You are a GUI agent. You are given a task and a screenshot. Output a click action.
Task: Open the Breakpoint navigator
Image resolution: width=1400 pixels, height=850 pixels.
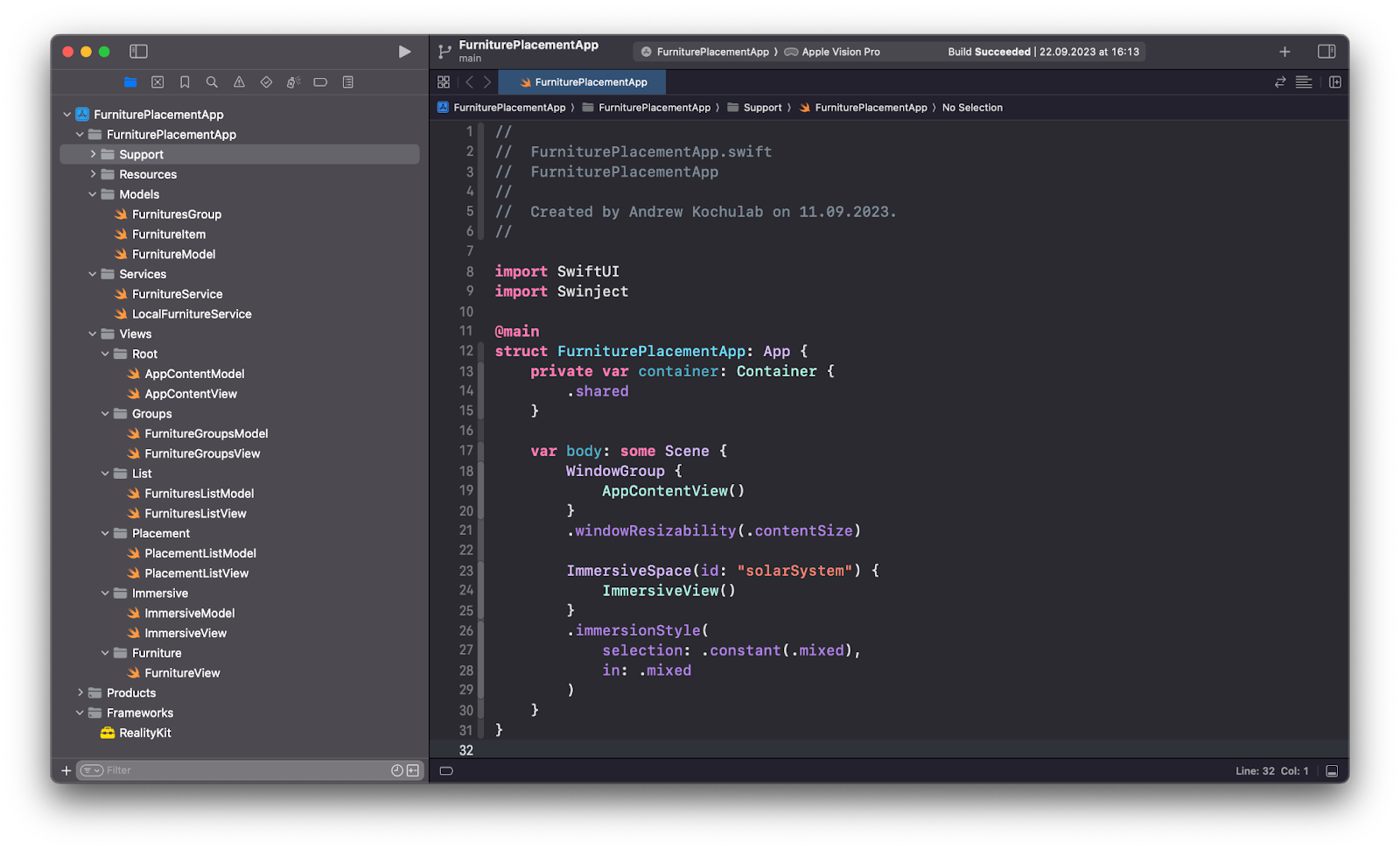tap(320, 82)
